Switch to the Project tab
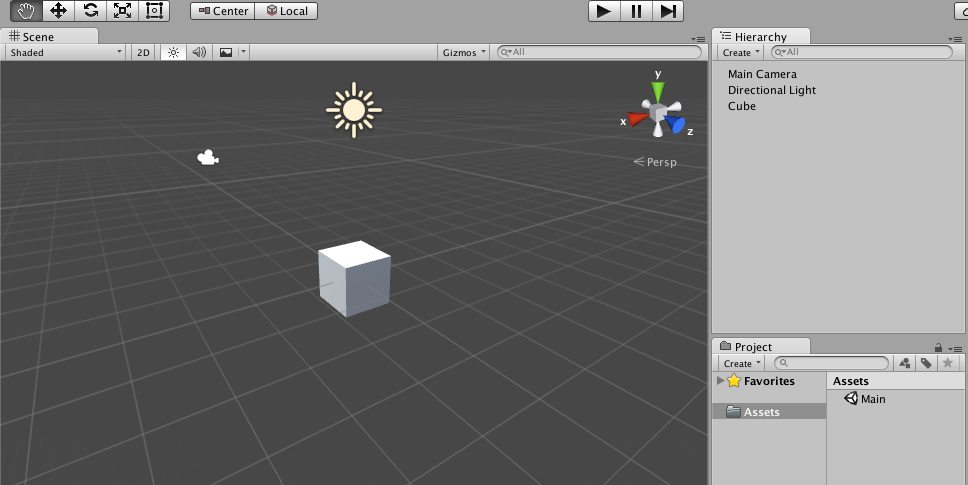 coord(761,346)
